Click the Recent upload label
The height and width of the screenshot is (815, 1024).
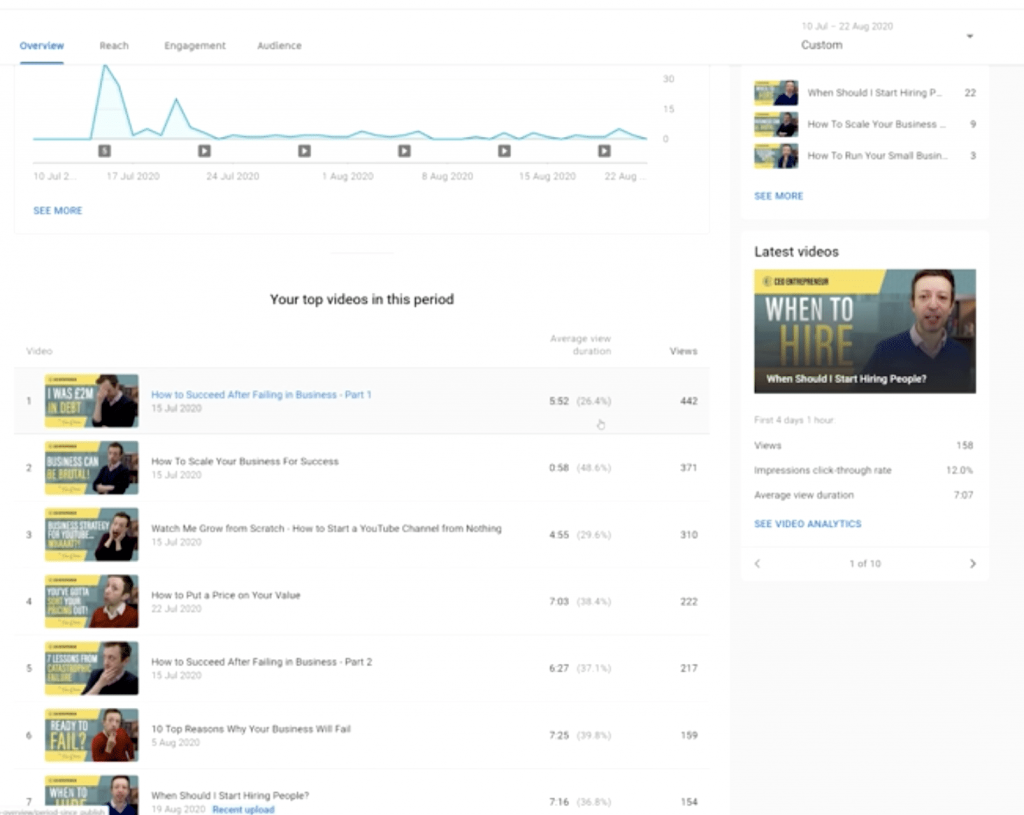(x=244, y=810)
